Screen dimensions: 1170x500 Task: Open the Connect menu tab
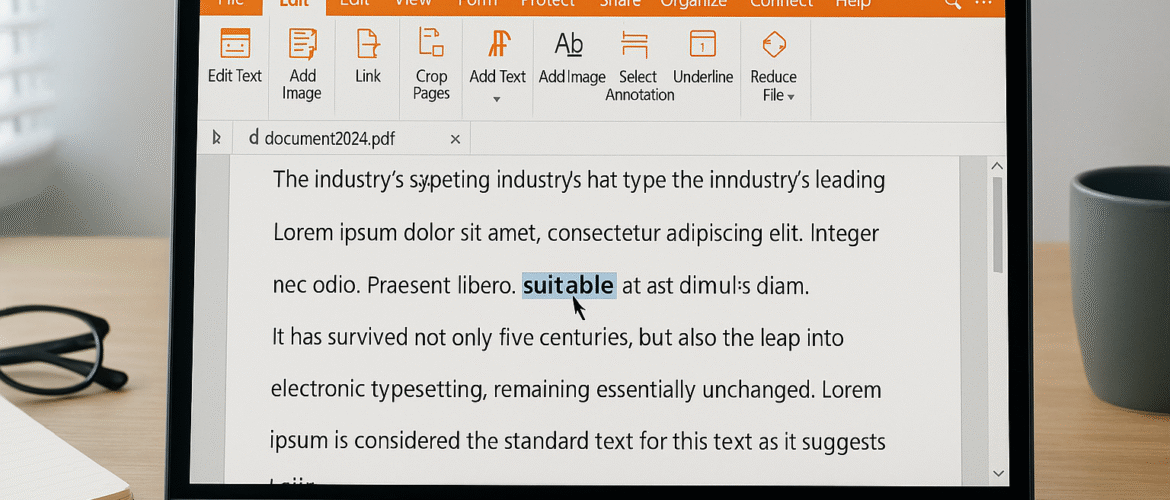click(x=780, y=3)
